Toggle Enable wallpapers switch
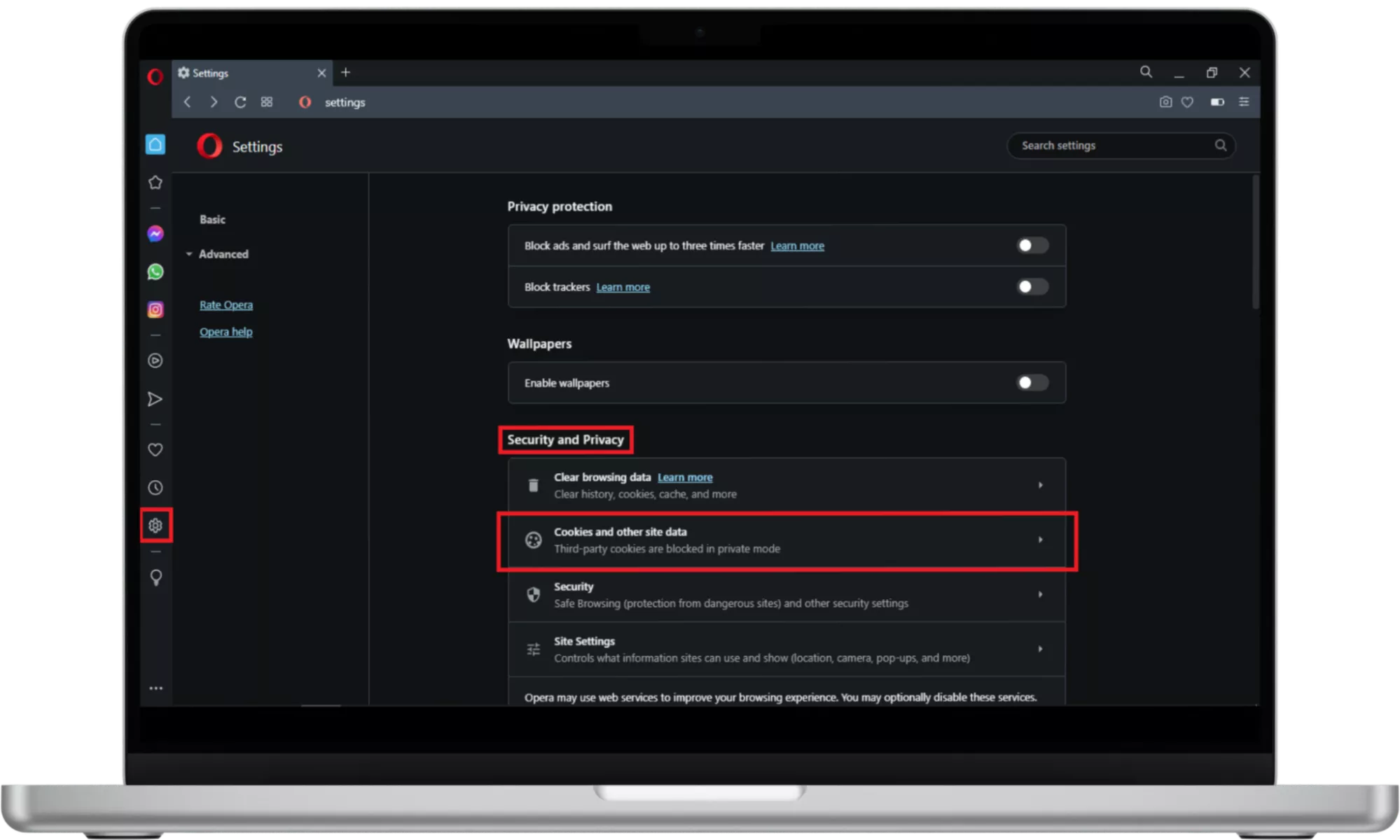 (1032, 383)
